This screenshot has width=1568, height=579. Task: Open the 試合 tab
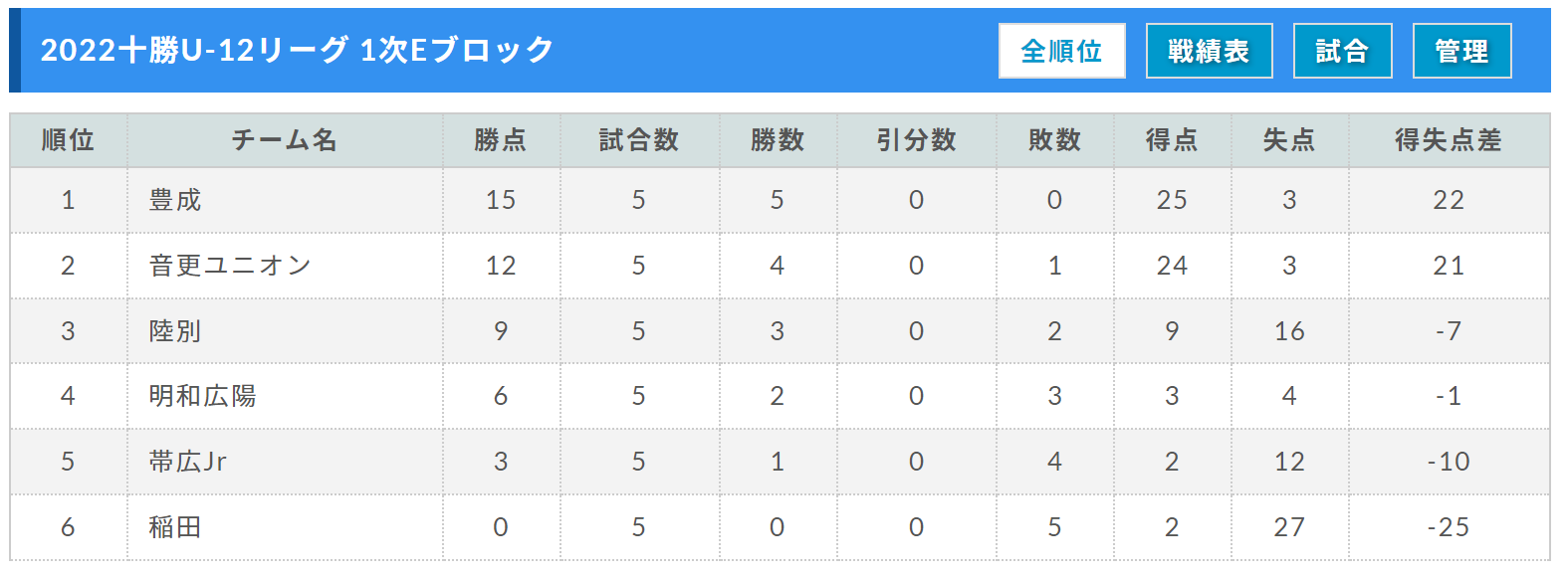pyautogui.click(x=1342, y=51)
